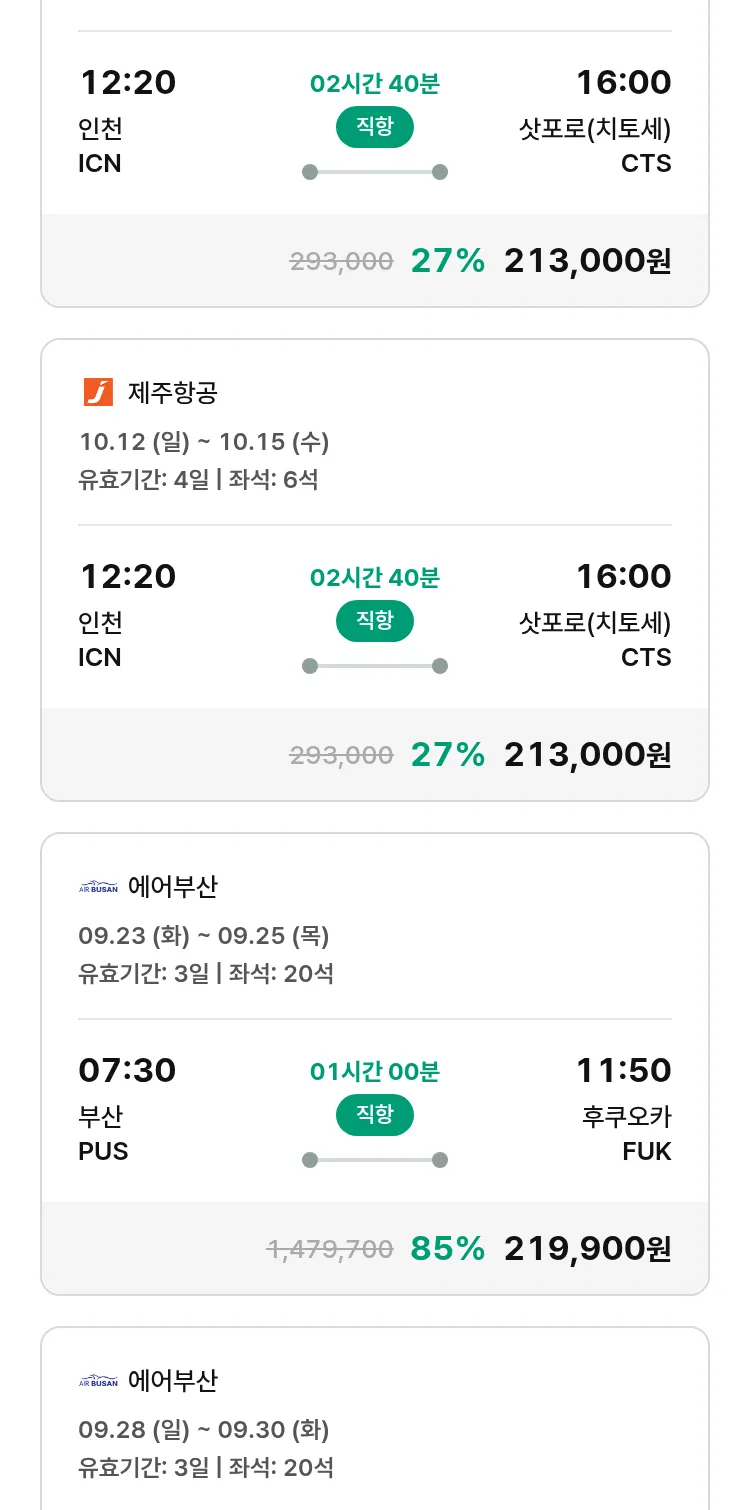
Task: Click the 09.28 (일) ~ 09.30 (화) dates
Action: pos(203,1429)
